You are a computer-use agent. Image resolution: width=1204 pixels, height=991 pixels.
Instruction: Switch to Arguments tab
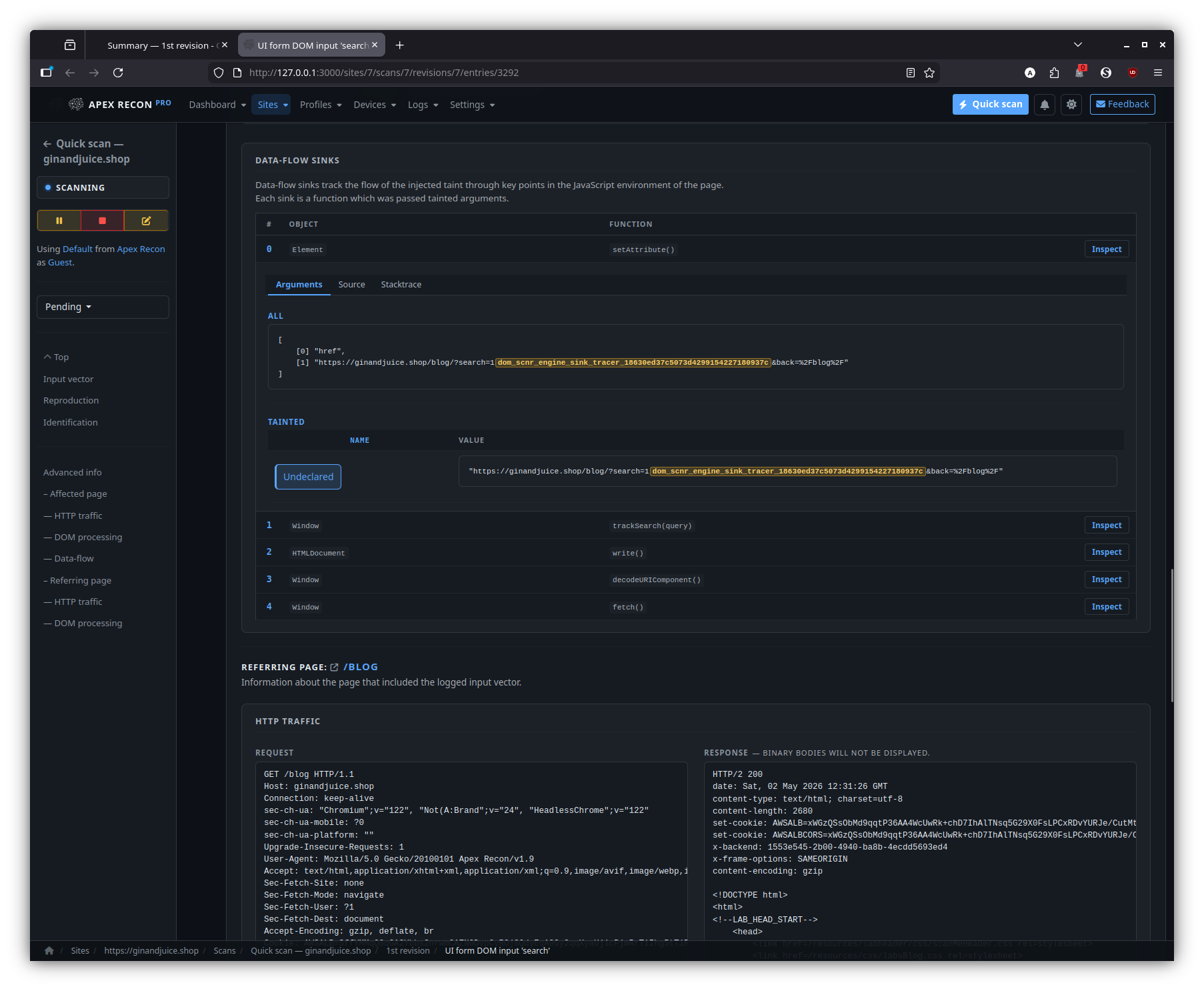(x=299, y=285)
